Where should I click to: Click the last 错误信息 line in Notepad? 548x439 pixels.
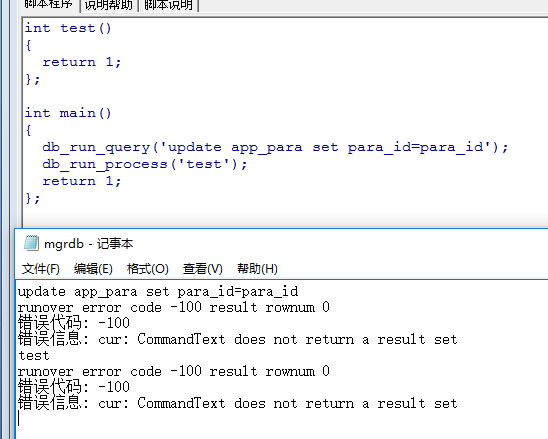(237, 403)
